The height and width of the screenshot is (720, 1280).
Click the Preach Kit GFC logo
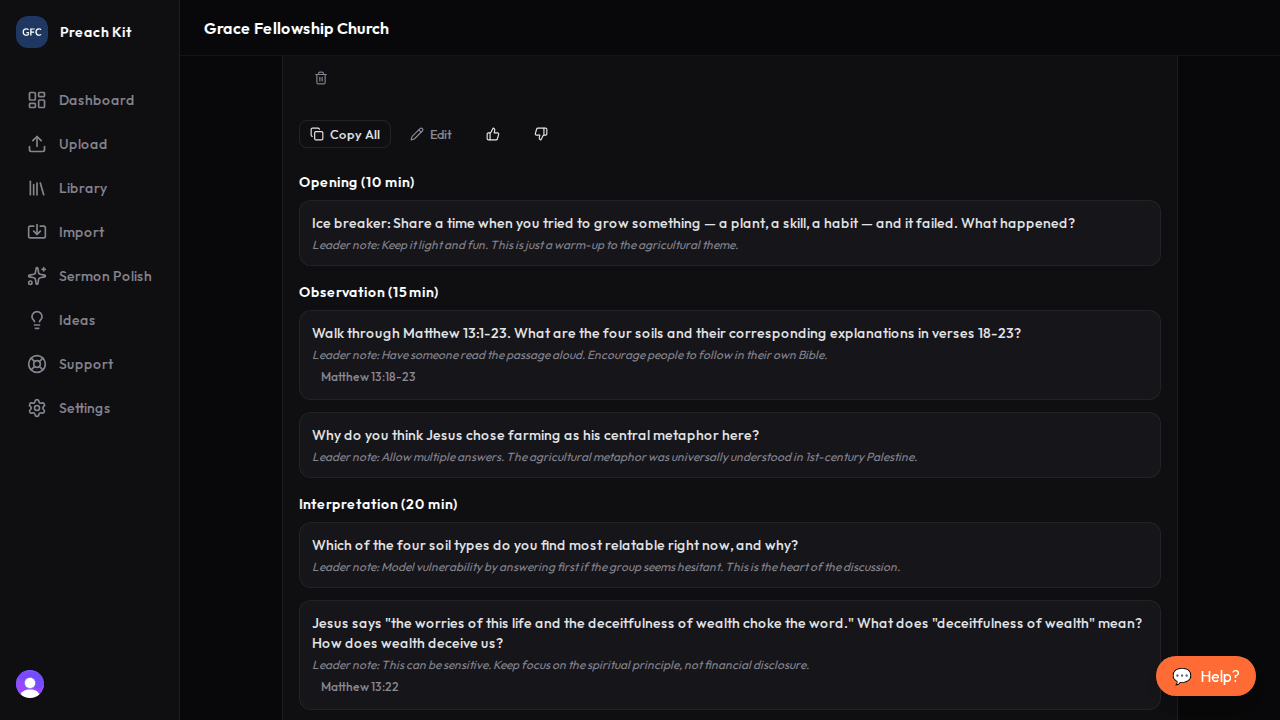click(31, 31)
